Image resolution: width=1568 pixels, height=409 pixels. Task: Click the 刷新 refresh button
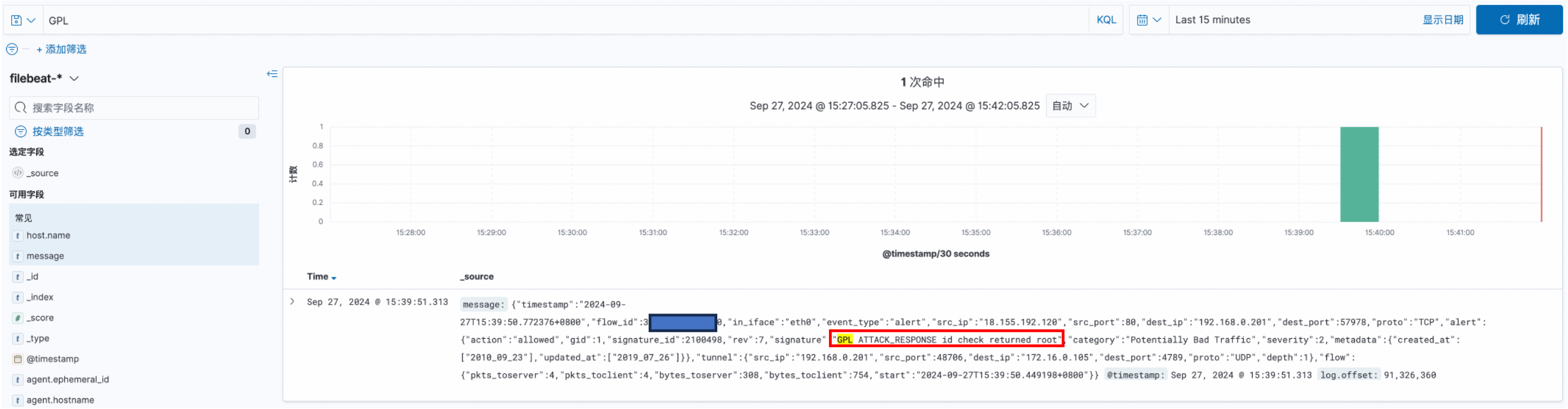[1519, 20]
